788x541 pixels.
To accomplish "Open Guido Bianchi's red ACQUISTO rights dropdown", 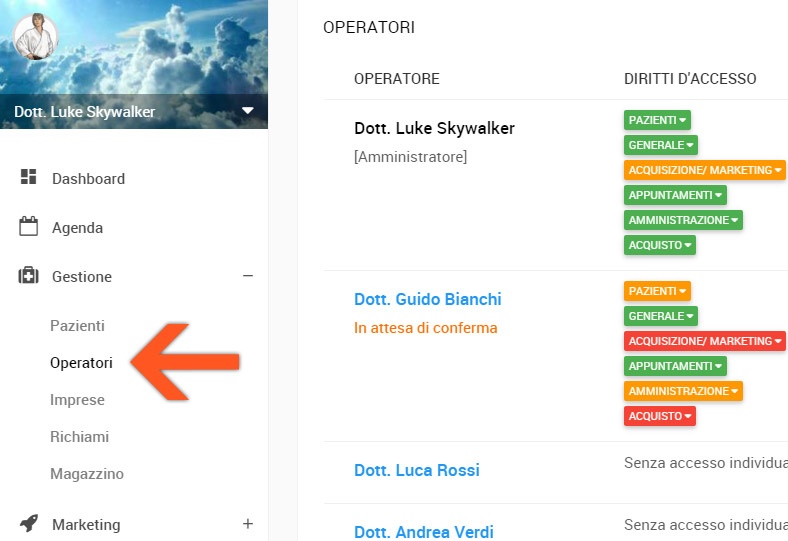I will pyautogui.click(x=659, y=416).
